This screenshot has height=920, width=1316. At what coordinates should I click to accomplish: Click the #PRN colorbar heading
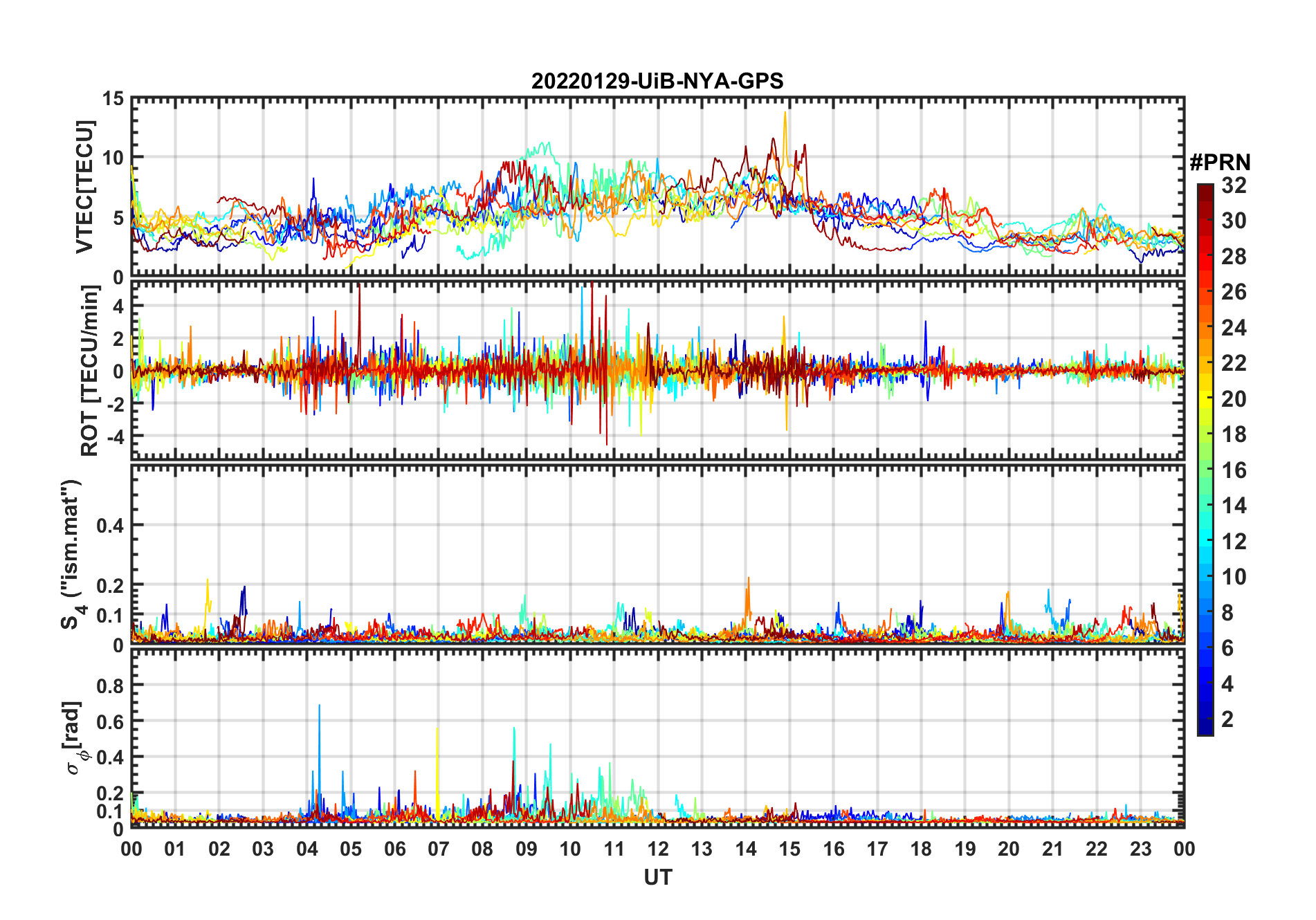1220,163
